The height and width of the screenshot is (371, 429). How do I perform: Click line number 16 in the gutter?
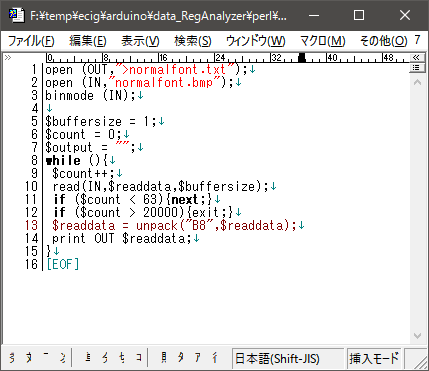pyautogui.click(x=32, y=264)
